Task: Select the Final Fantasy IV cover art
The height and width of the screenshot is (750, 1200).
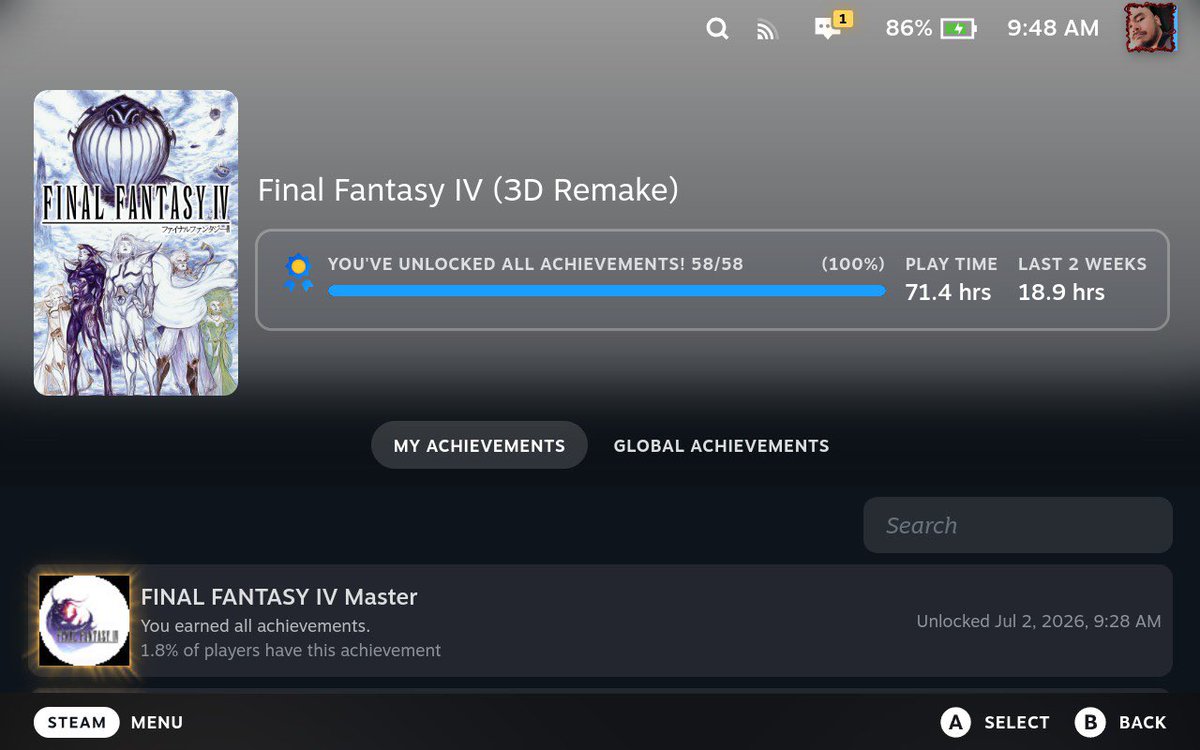Action: point(136,243)
